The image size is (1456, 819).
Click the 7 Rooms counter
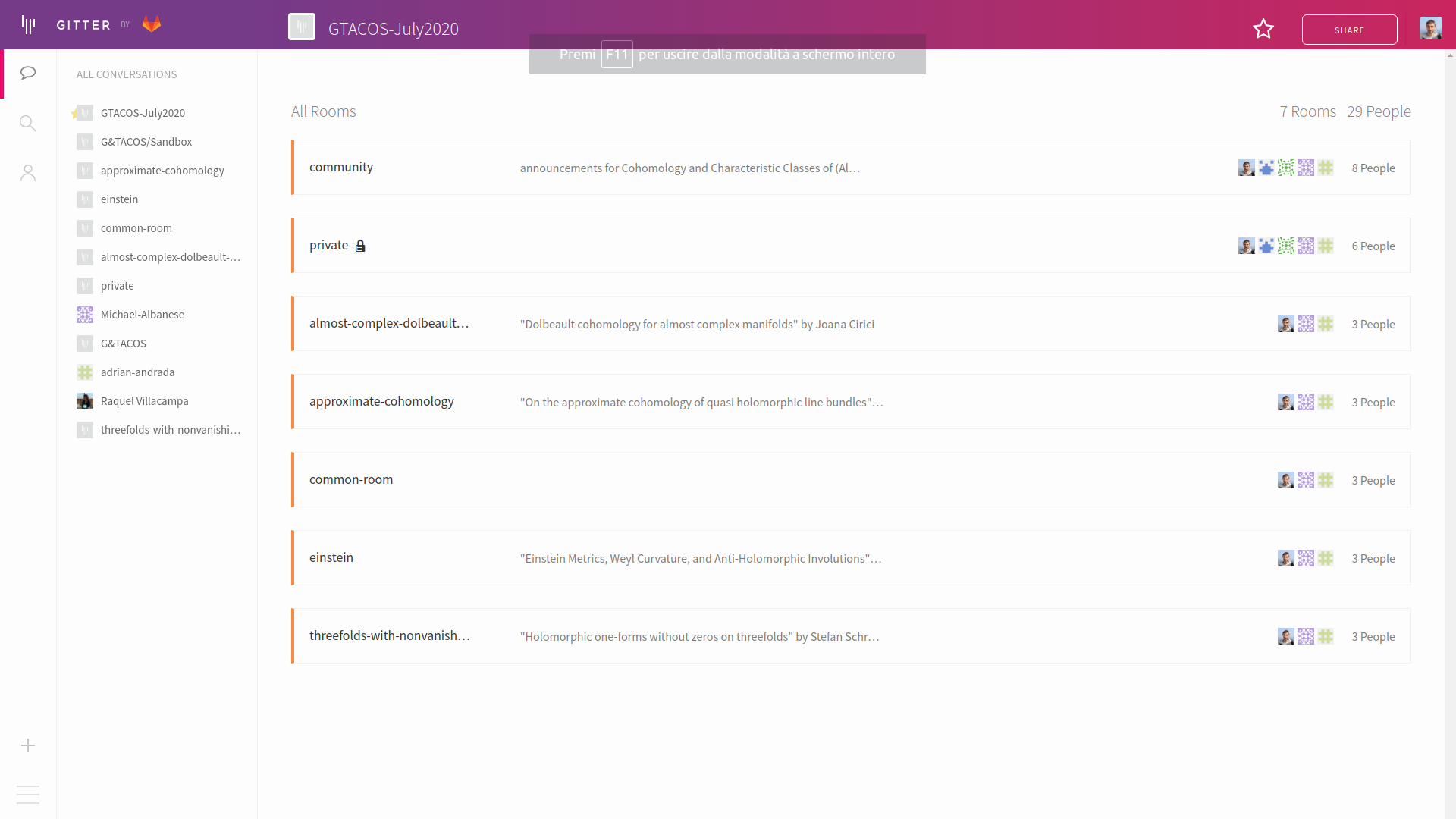pyautogui.click(x=1308, y=111)
